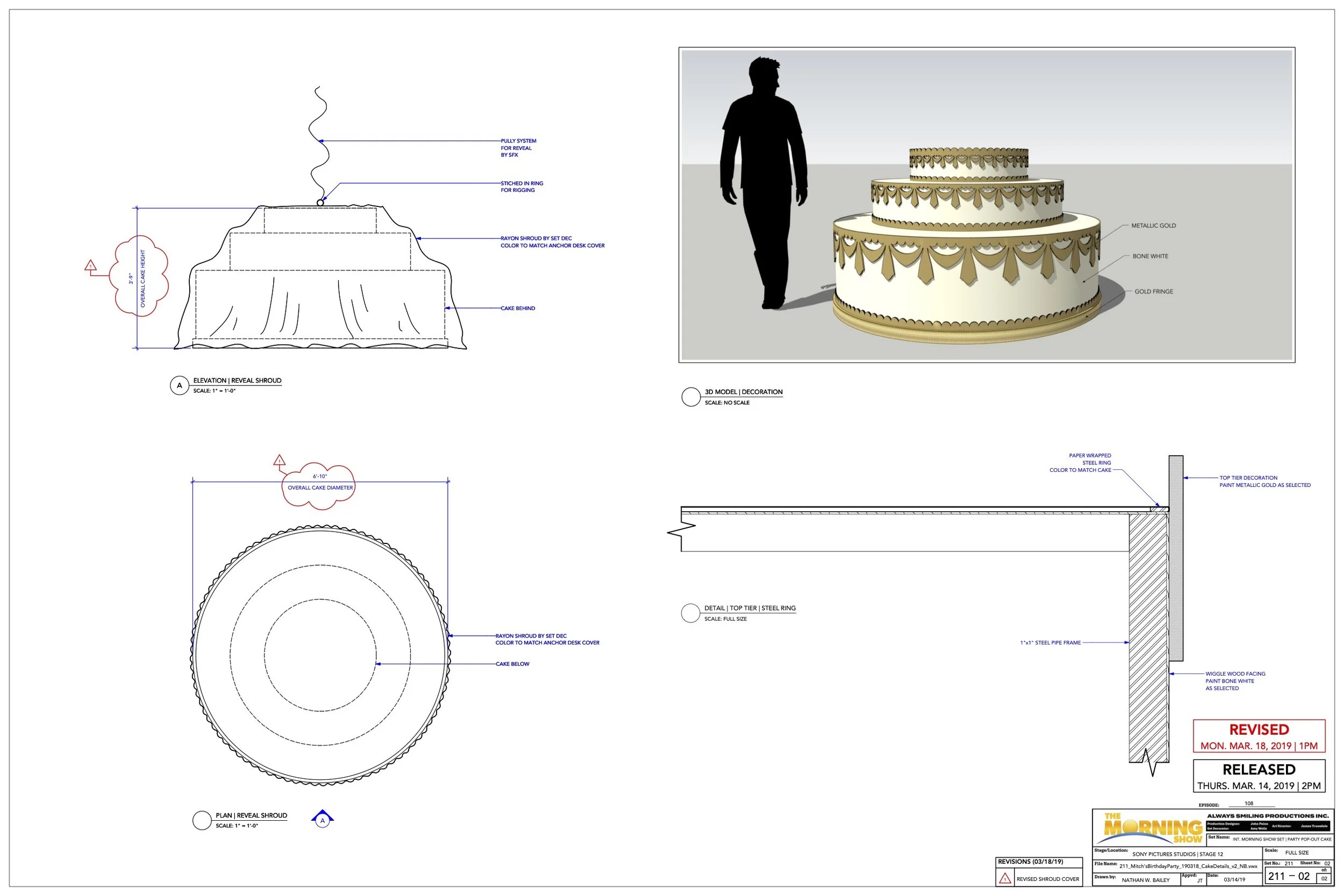Select the 'REVISED SHROUD COVER' revision entry
The height and width of the screenshot is (896, 1344).
pos(1047,879)
